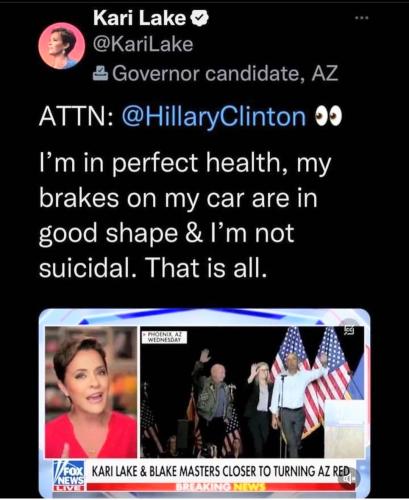Click the captions icon at the video's top corner
The width and height of the screenshot is (409, 500).
tap(349, 330)
